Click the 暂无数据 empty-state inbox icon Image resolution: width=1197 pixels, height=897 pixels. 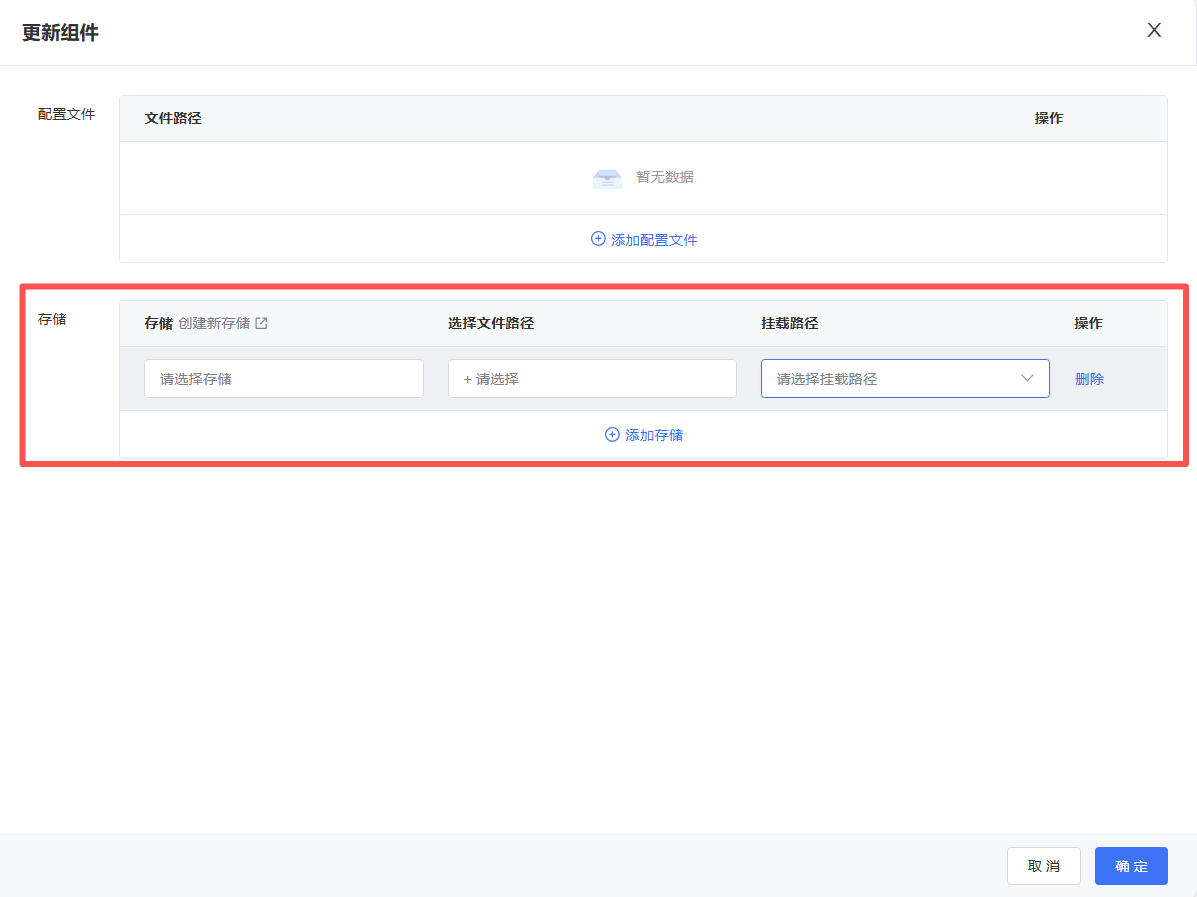607,178
